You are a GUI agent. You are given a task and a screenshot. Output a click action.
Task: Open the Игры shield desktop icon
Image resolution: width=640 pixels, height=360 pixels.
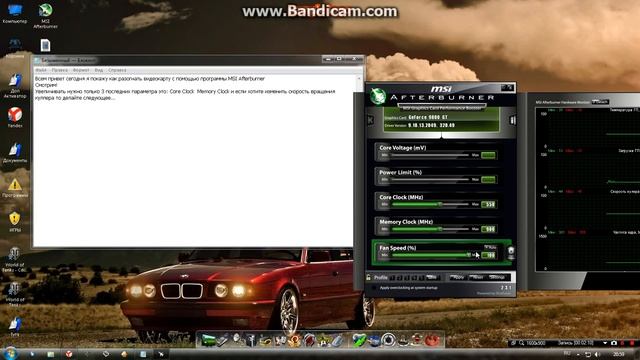(15, 222)
